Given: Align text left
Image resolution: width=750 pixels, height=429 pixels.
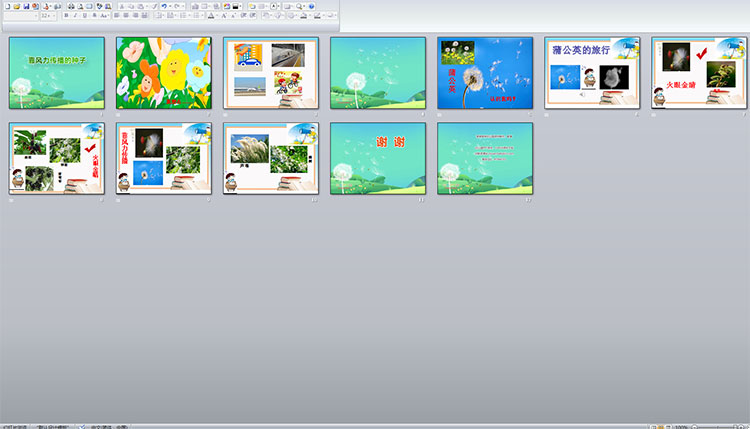Looking at the screenshot, I should coord(116,16).
